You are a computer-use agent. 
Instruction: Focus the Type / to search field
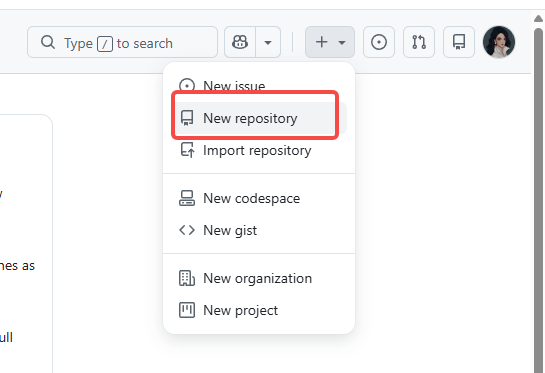coord(122,42)
